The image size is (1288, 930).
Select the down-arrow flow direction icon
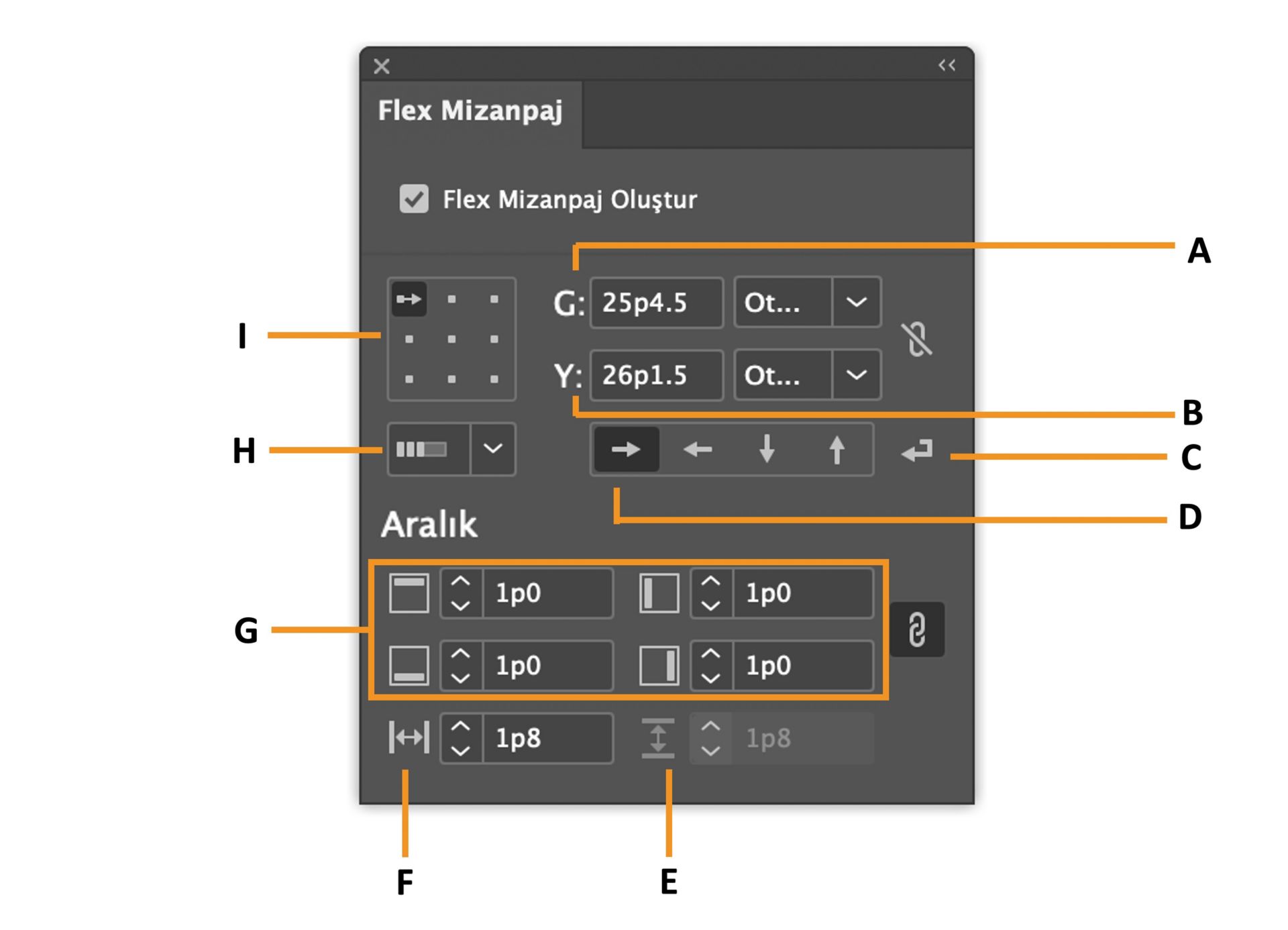tap(767, 450)
